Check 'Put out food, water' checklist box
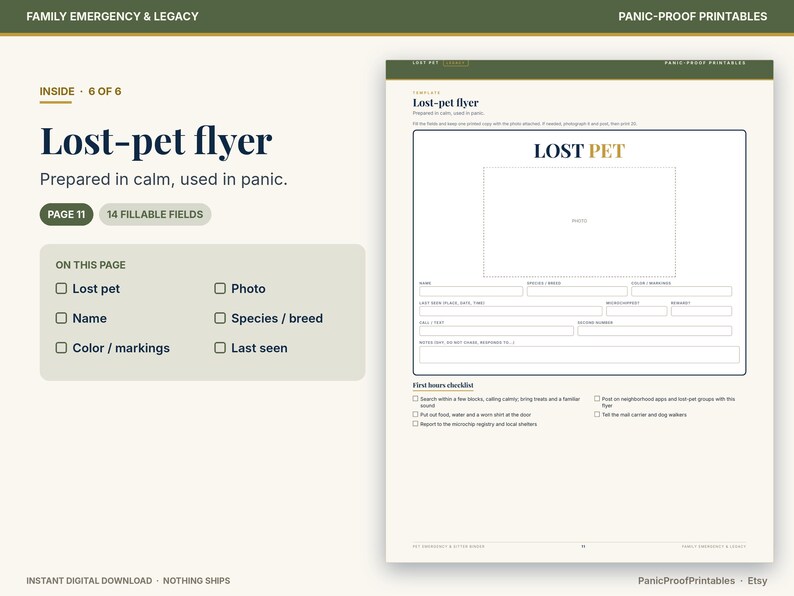794x596 pixels. 415,414
